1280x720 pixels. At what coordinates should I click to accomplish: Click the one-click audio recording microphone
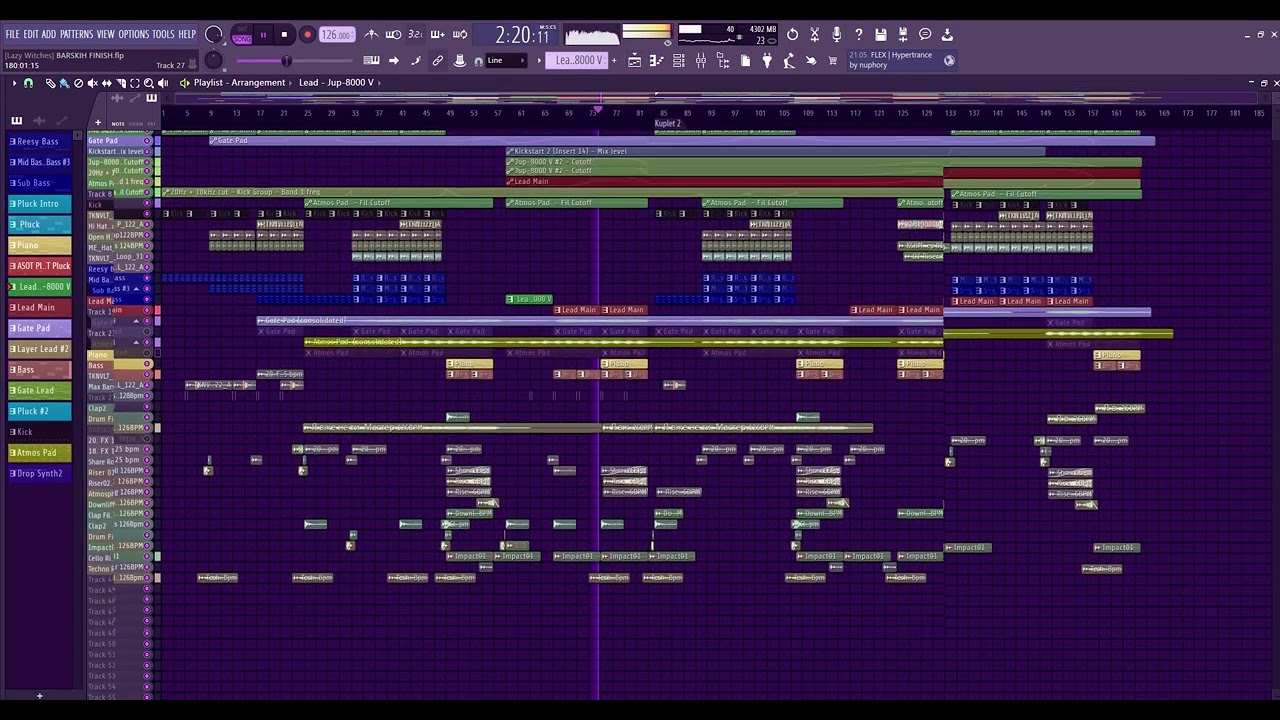click(x=837, y=35)
